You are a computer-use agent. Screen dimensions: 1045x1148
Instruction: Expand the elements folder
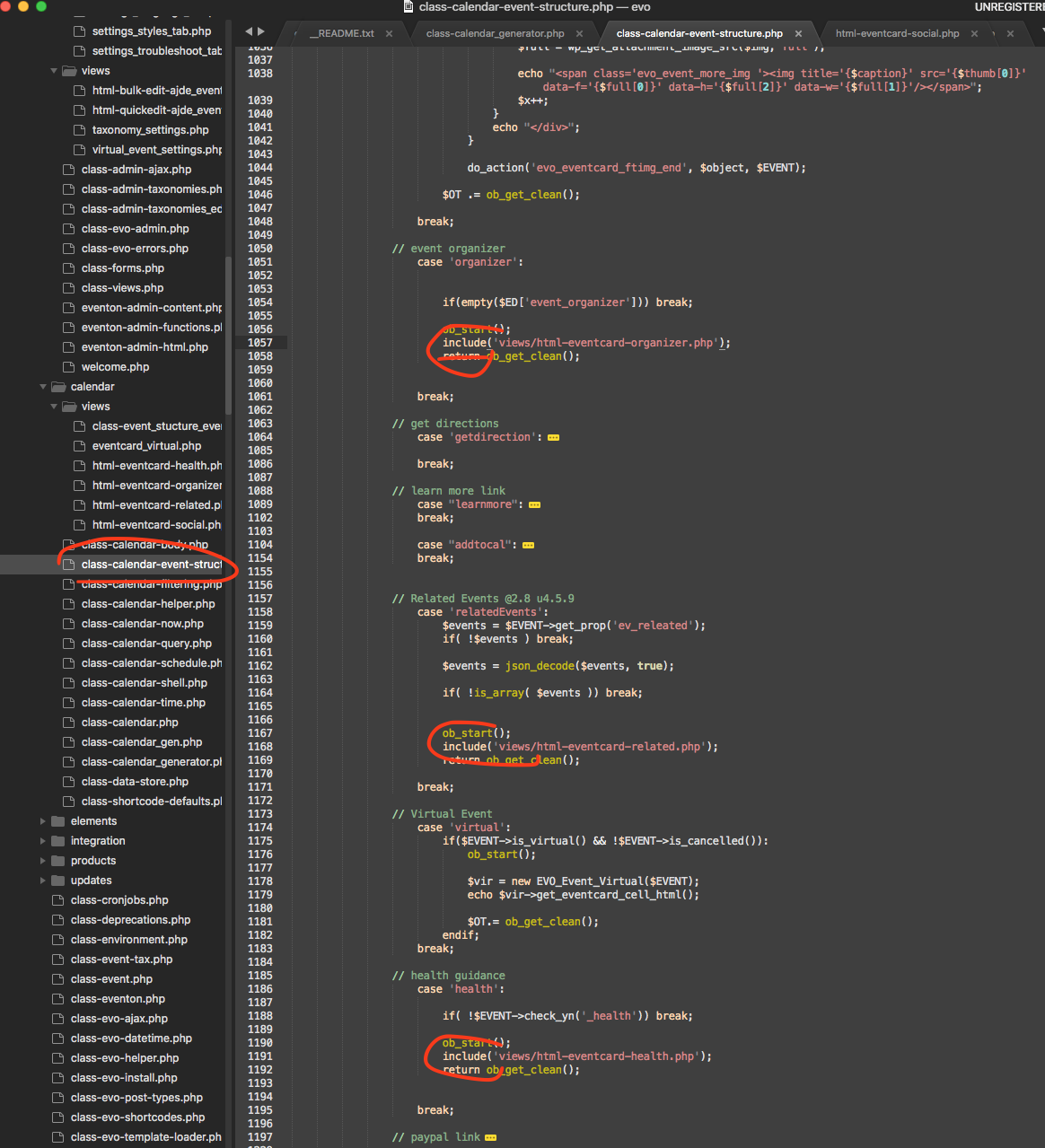43,821
